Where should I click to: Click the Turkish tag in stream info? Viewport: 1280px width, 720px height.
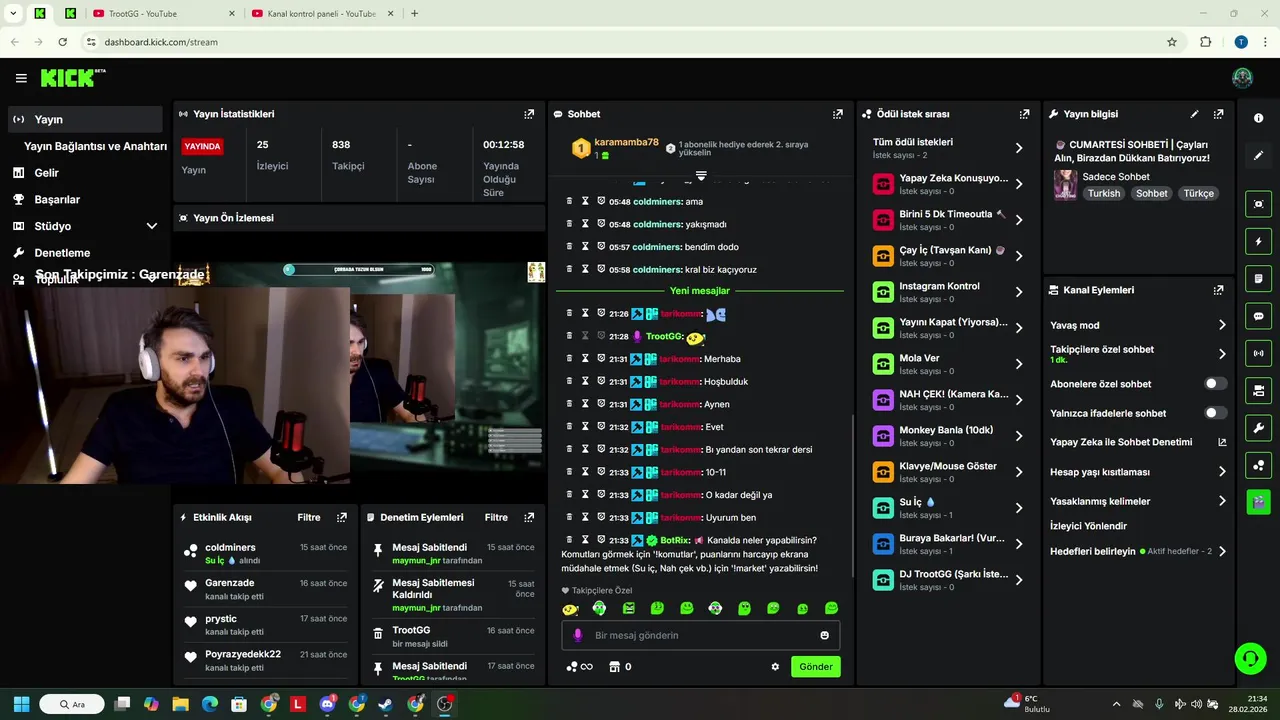[x=1104, y=194]
